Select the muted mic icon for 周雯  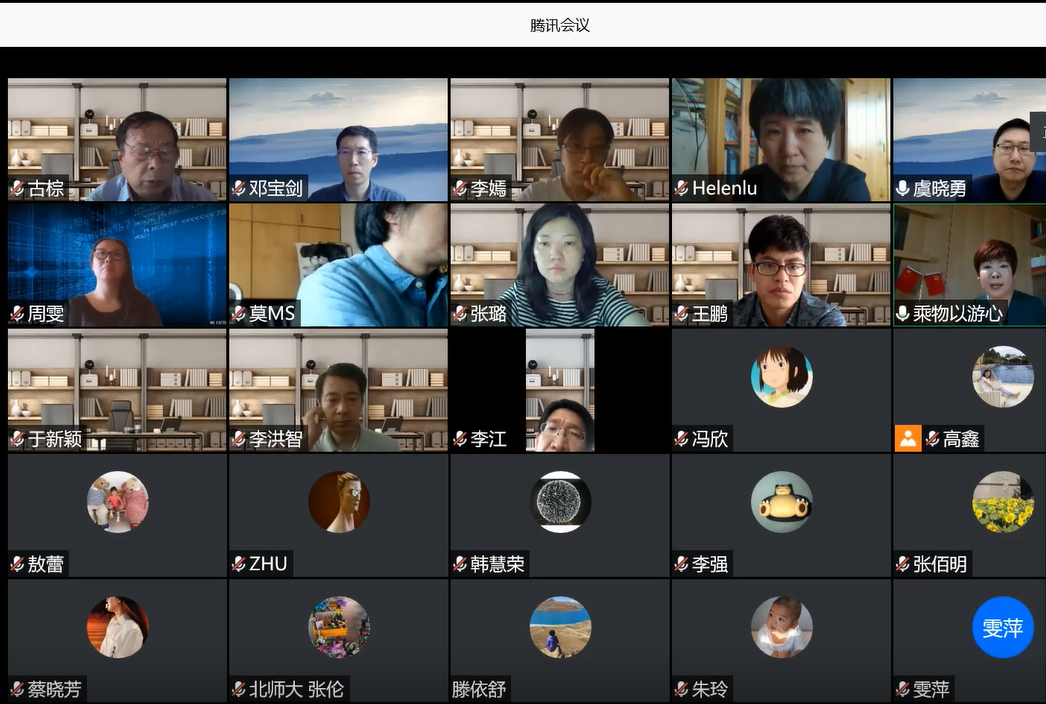[17, 314]
